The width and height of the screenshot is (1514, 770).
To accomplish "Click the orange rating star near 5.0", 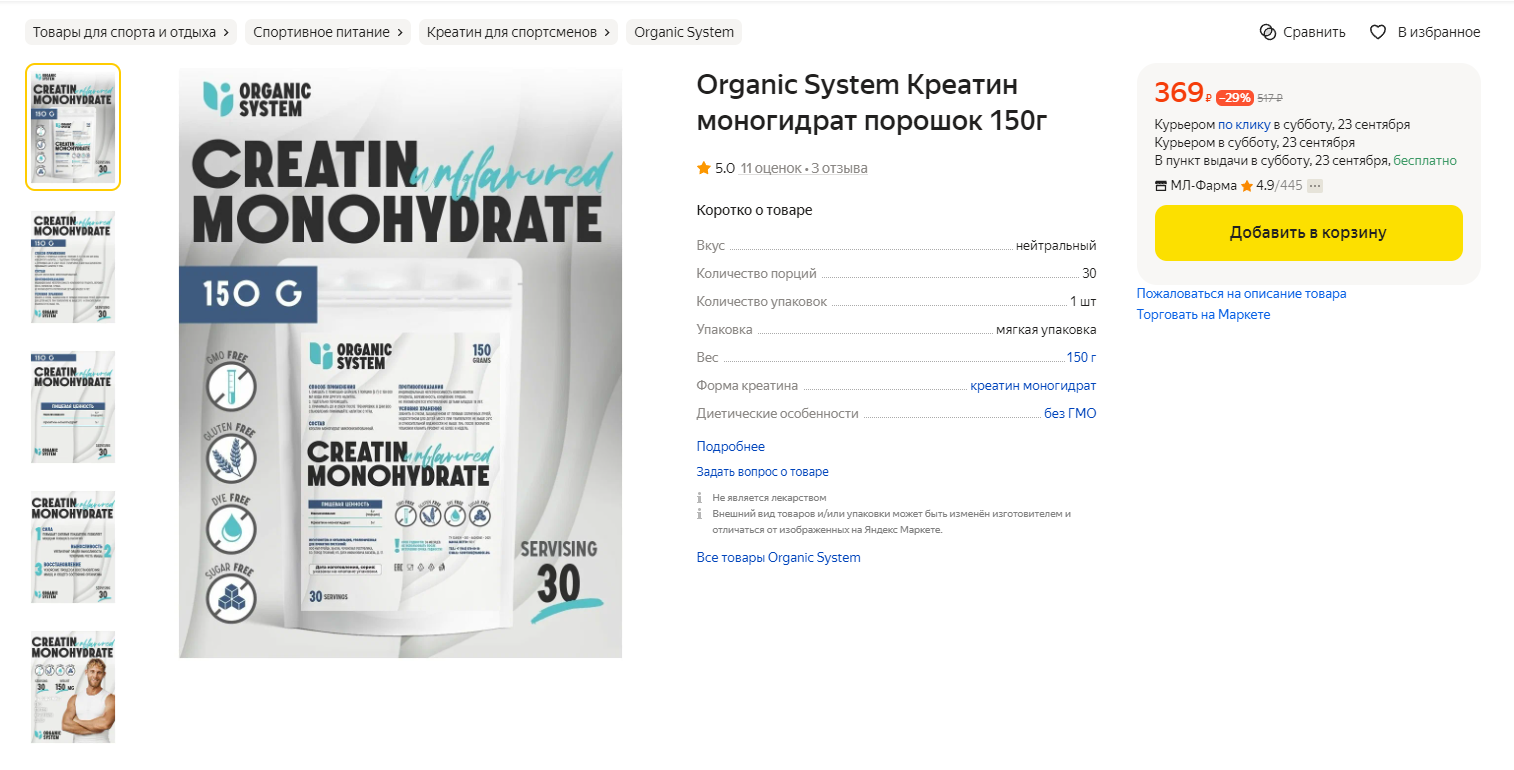I will (x=704, y=168).
